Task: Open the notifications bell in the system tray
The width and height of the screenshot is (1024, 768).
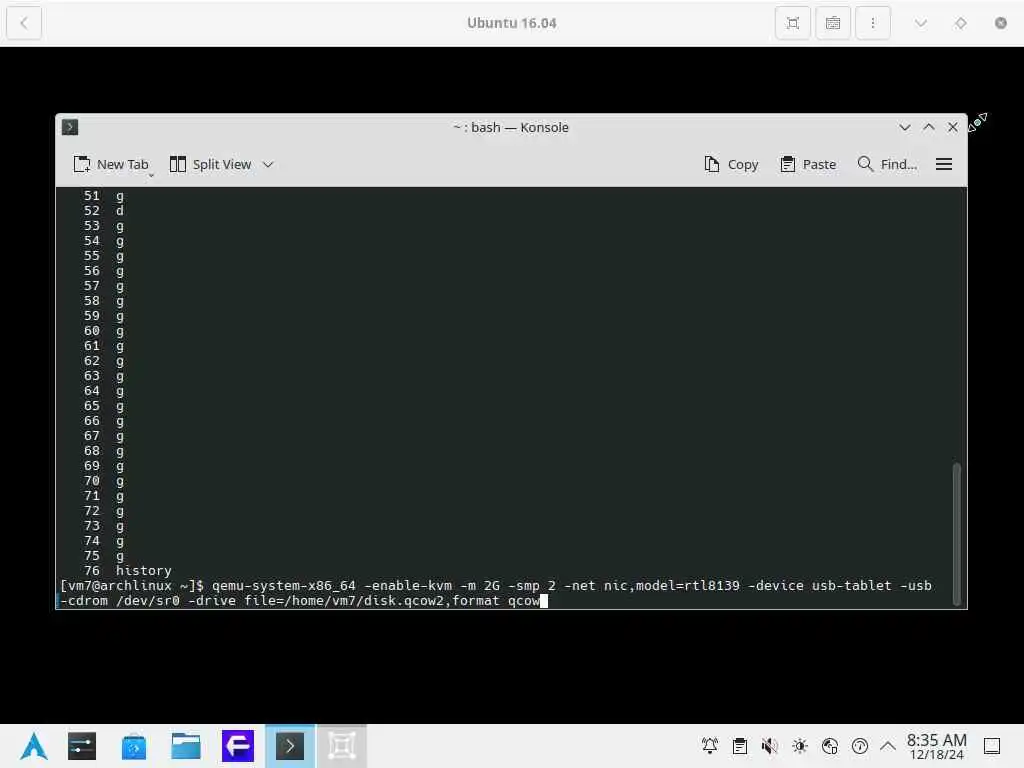Action: (x=710, y=746)
